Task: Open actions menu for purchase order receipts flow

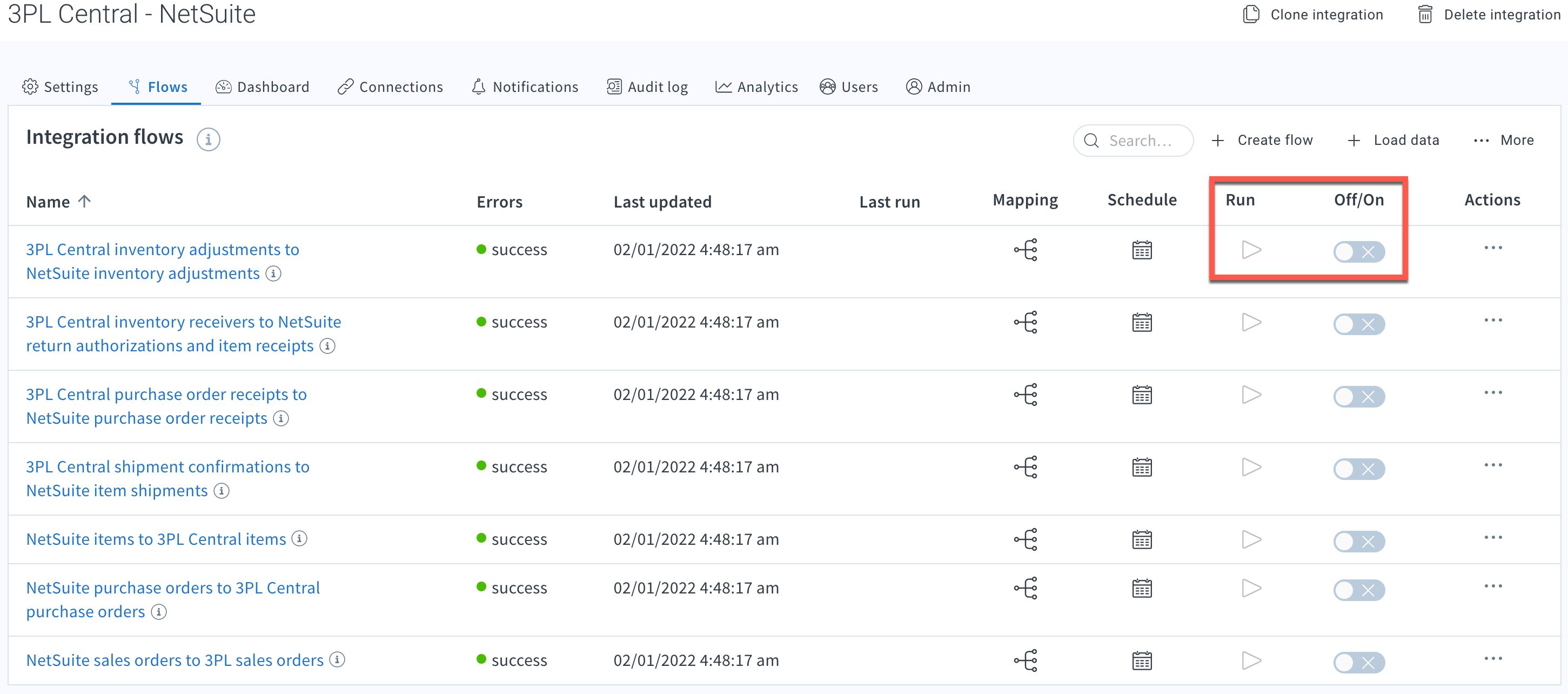Action: [x=1492, y=392]
